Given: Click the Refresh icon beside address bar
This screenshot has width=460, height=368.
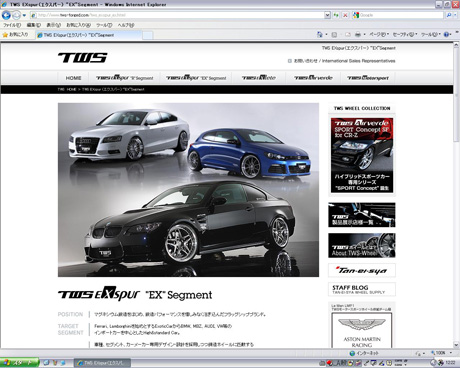Looking at the screenshot, I should point(336,15).
